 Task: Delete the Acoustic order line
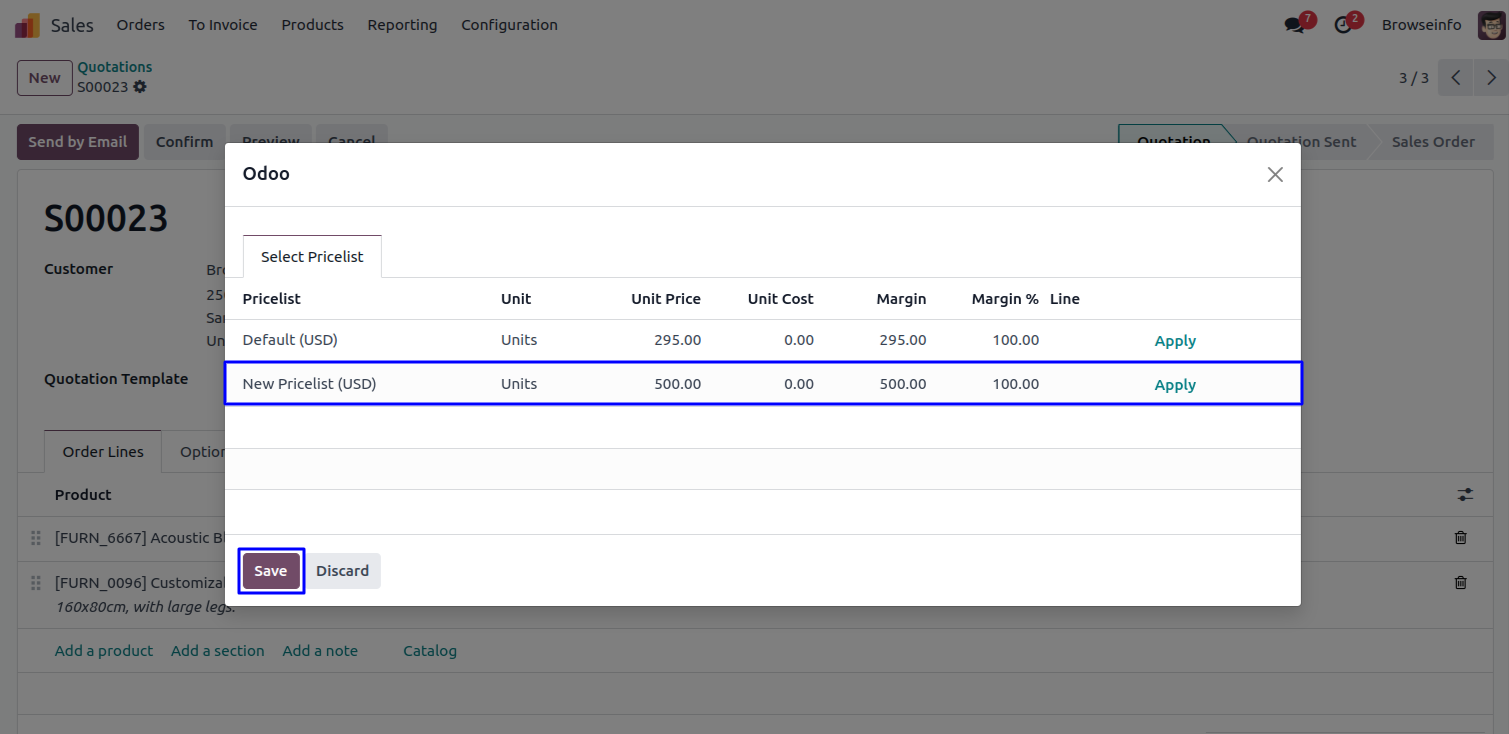coord(1460,538)
